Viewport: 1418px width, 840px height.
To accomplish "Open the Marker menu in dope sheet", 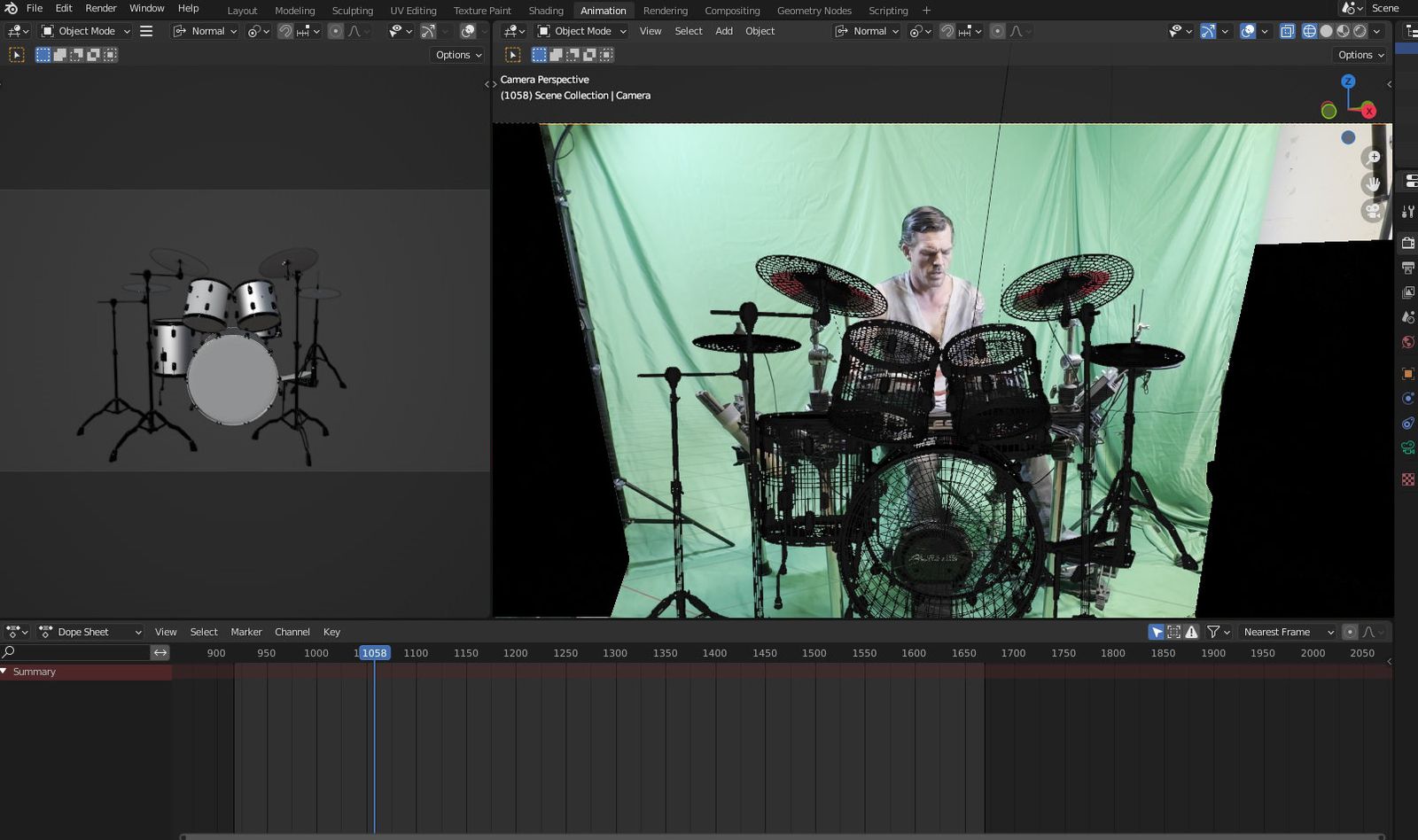I will (x=245, y=632).
